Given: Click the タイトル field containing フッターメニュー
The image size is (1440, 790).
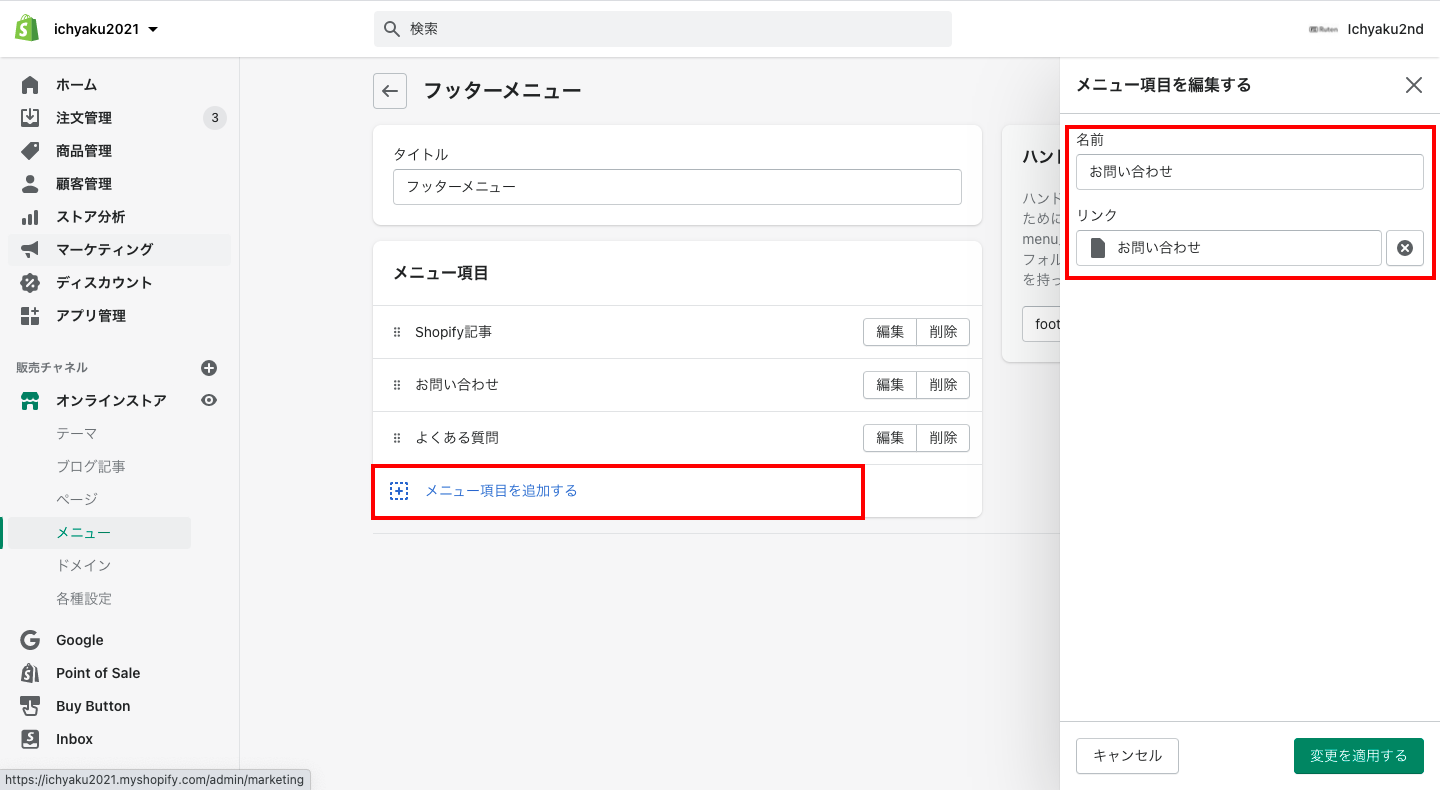Looking at the screenshot, I should [x=677, y=187].
